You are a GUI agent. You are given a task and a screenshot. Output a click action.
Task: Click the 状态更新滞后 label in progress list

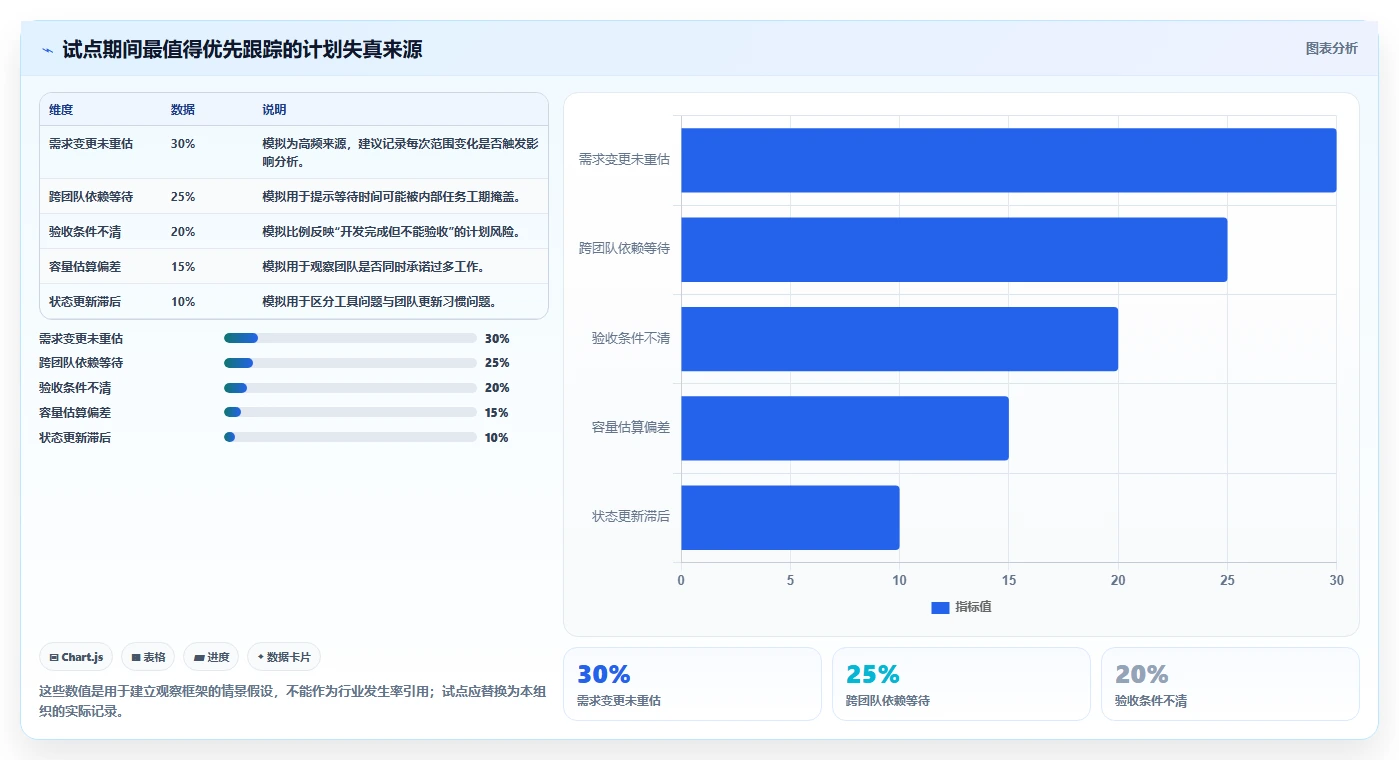coord(75,438)
